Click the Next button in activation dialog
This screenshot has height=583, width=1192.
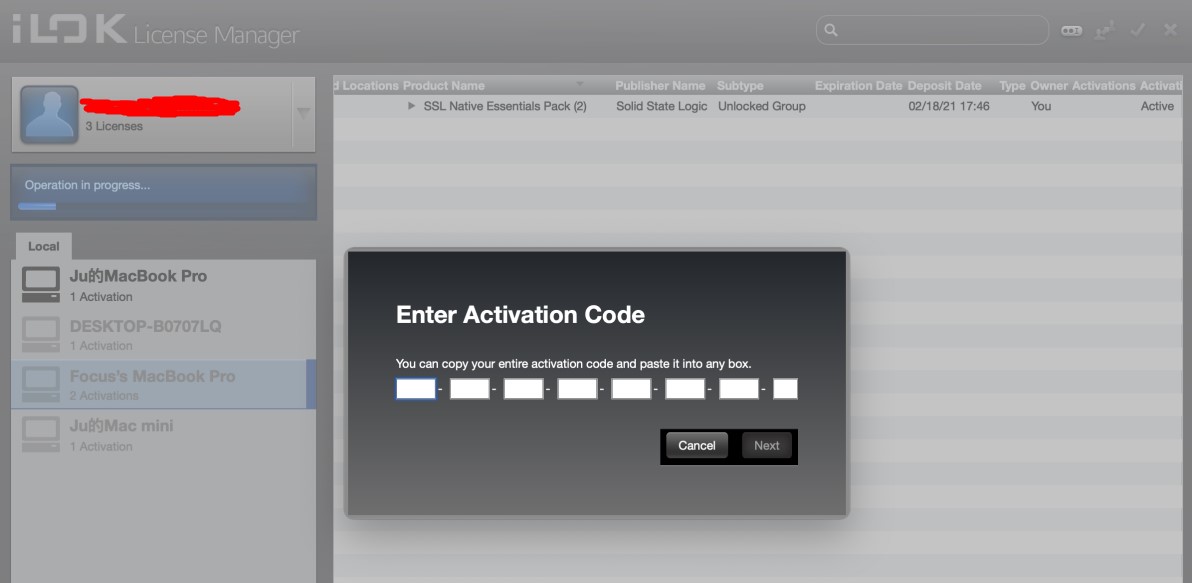(x=766, y=445)
